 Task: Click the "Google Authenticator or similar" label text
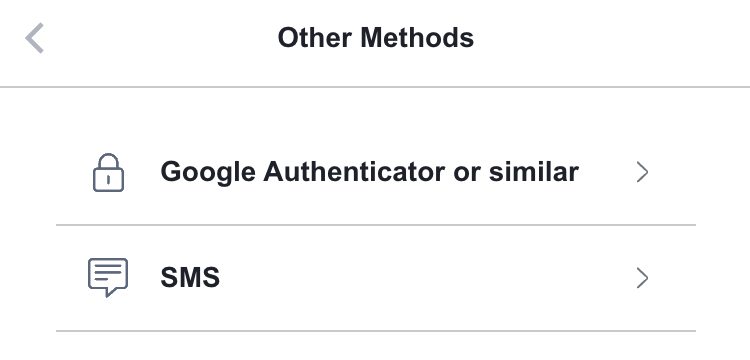[369, 173]
